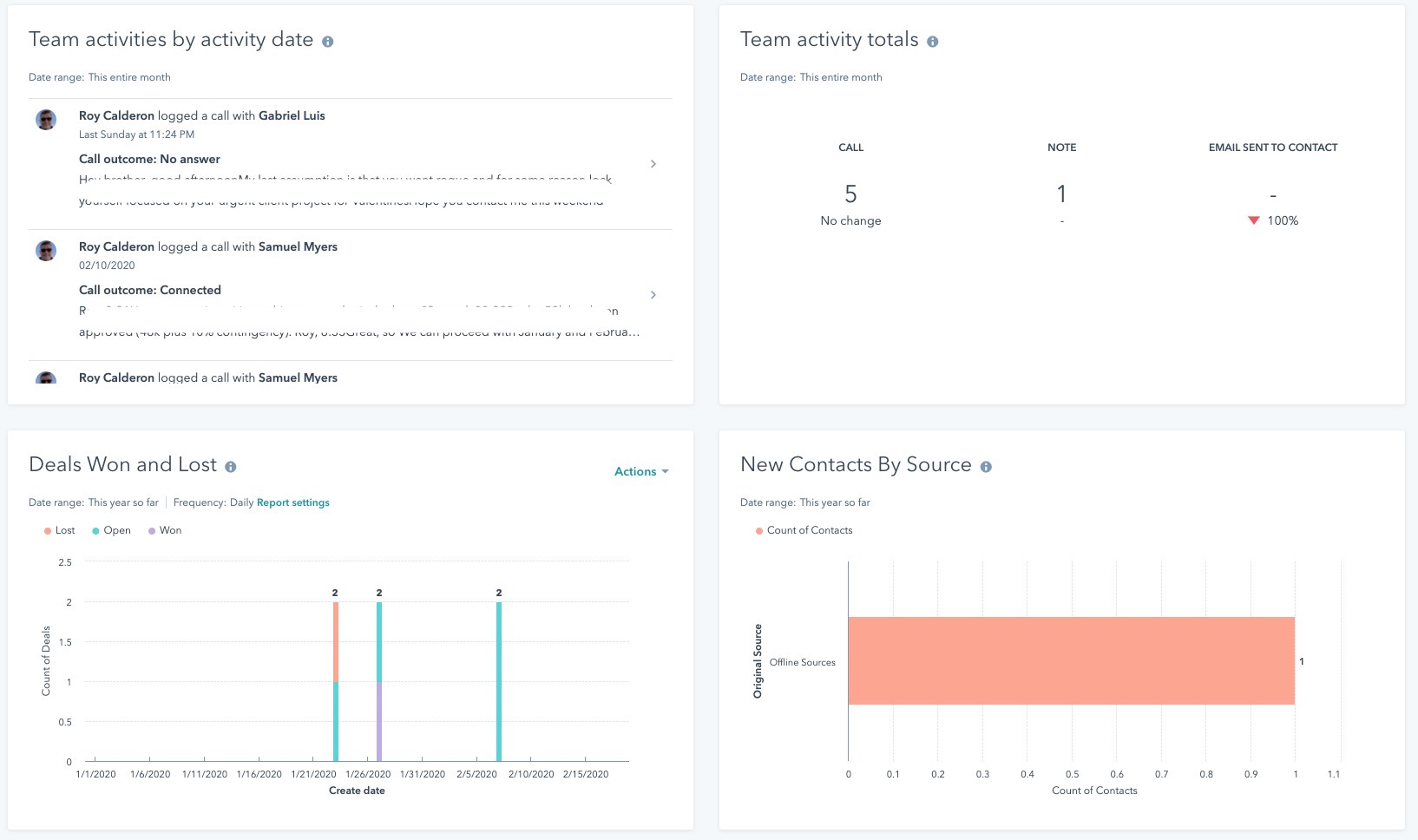The height and width of the screenshot is (840, 1418).
Task: Expand the Gabriel Luis call details chevron
Action: (653, 163)
